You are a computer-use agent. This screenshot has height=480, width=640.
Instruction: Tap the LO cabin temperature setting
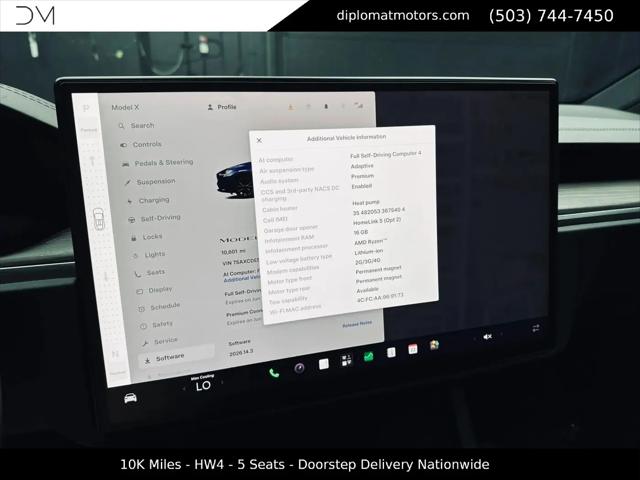click(x=203, y=386)
